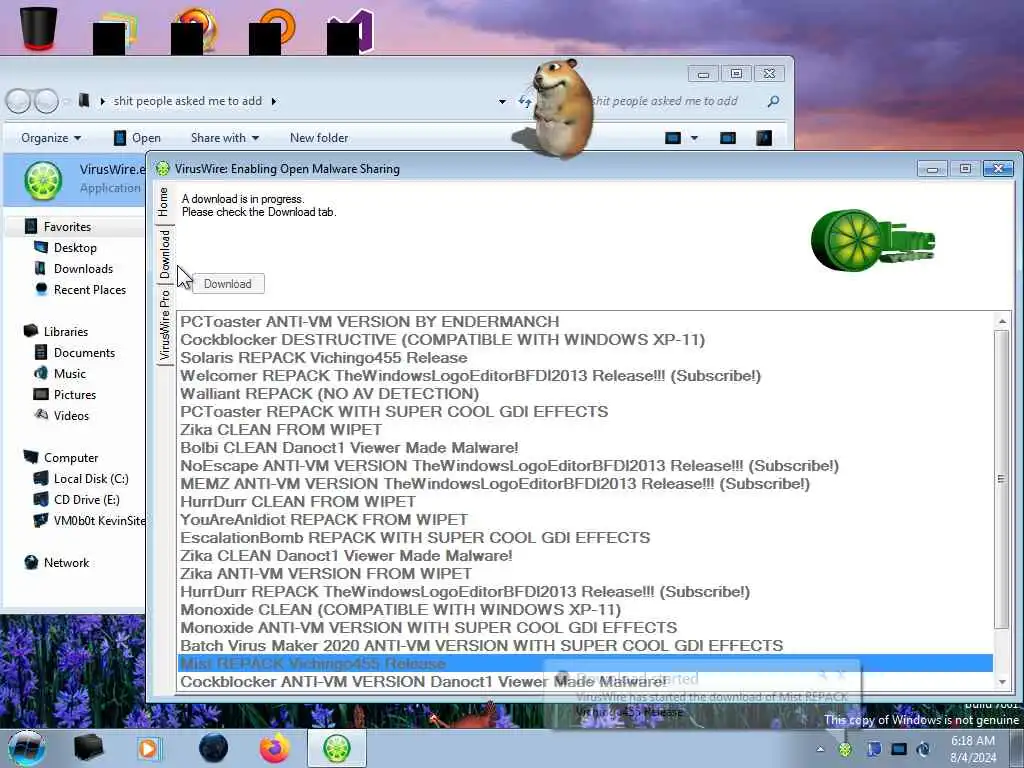Select PCToaster ANTI-VM VERSION BY ENDERMANCH

[586, 321]
